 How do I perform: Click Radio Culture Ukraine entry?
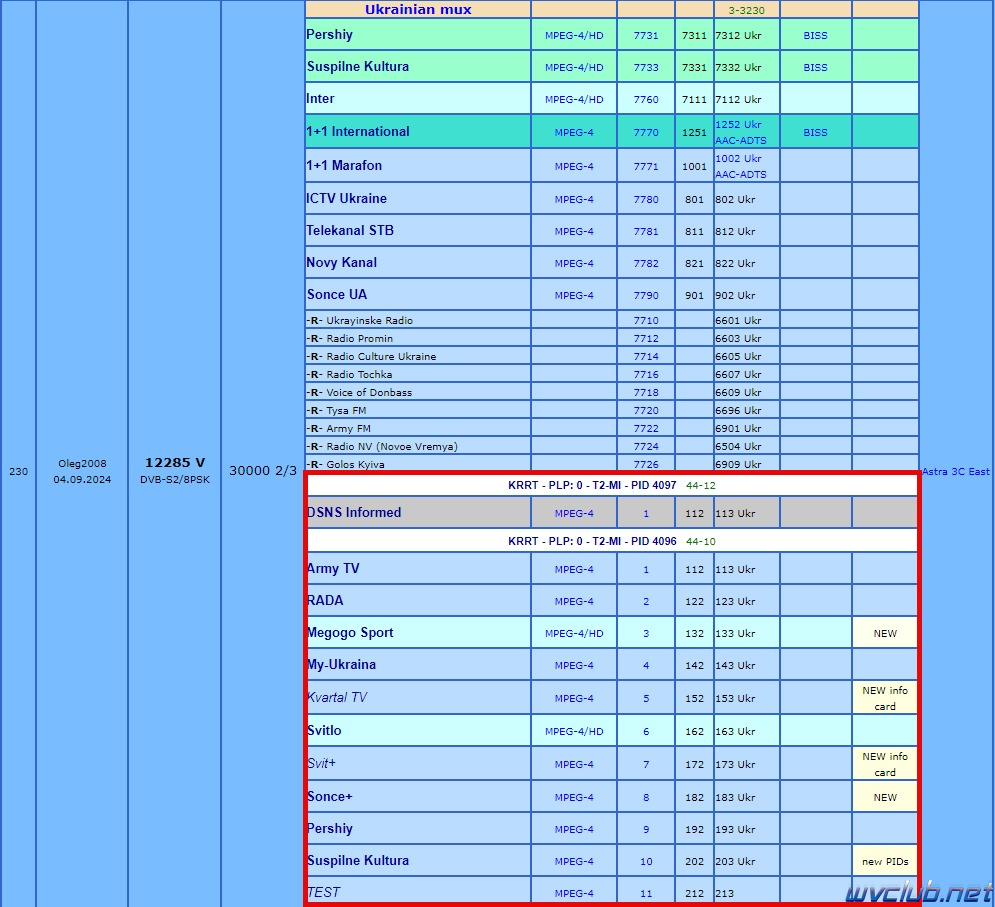[371, 357]
